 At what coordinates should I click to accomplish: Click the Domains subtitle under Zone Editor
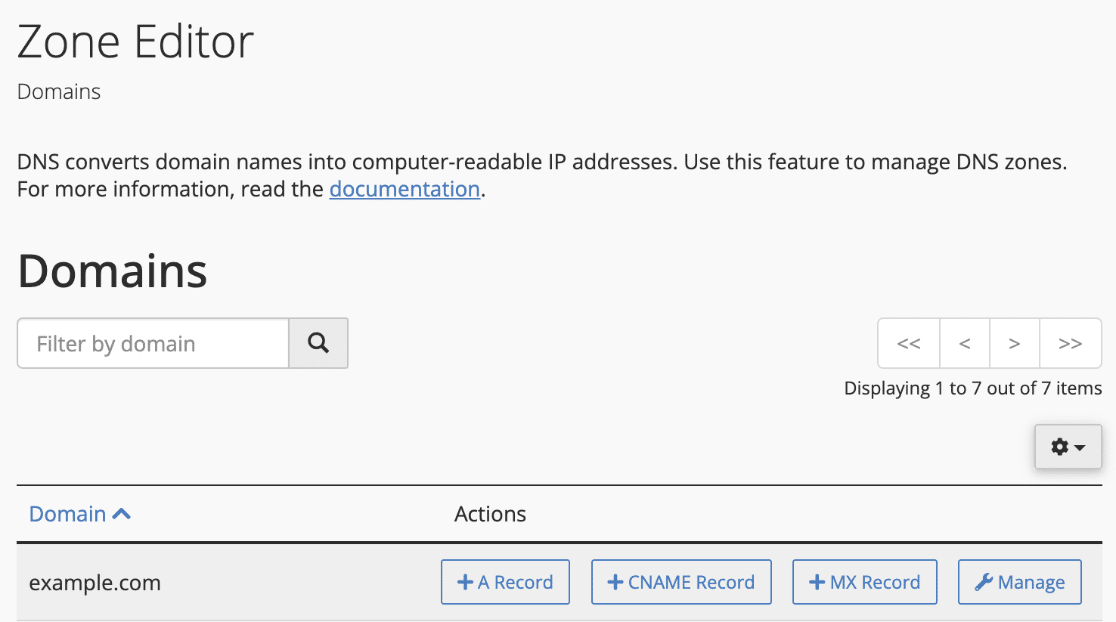point(59,92)
